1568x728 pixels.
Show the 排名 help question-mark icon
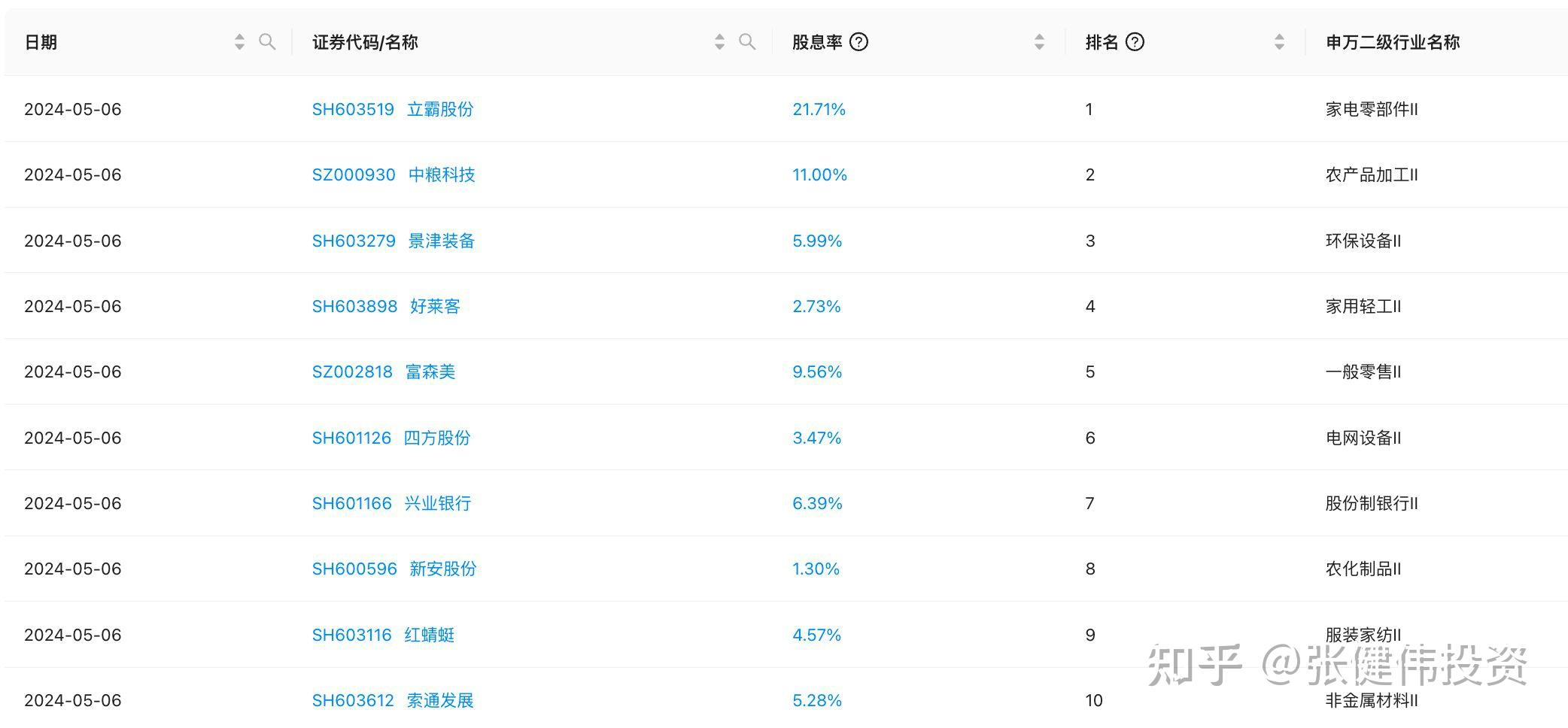tap(1135, 42)
